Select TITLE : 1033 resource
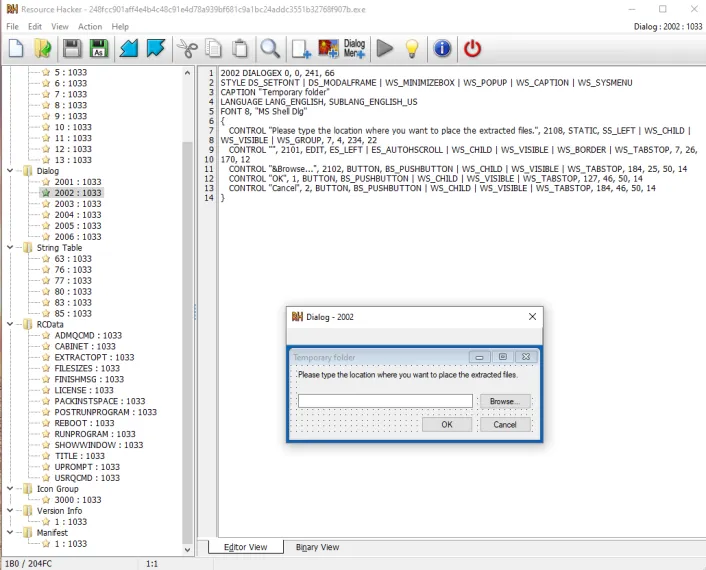The width and height of the screenshot is (706, 570). pos(80,456)
